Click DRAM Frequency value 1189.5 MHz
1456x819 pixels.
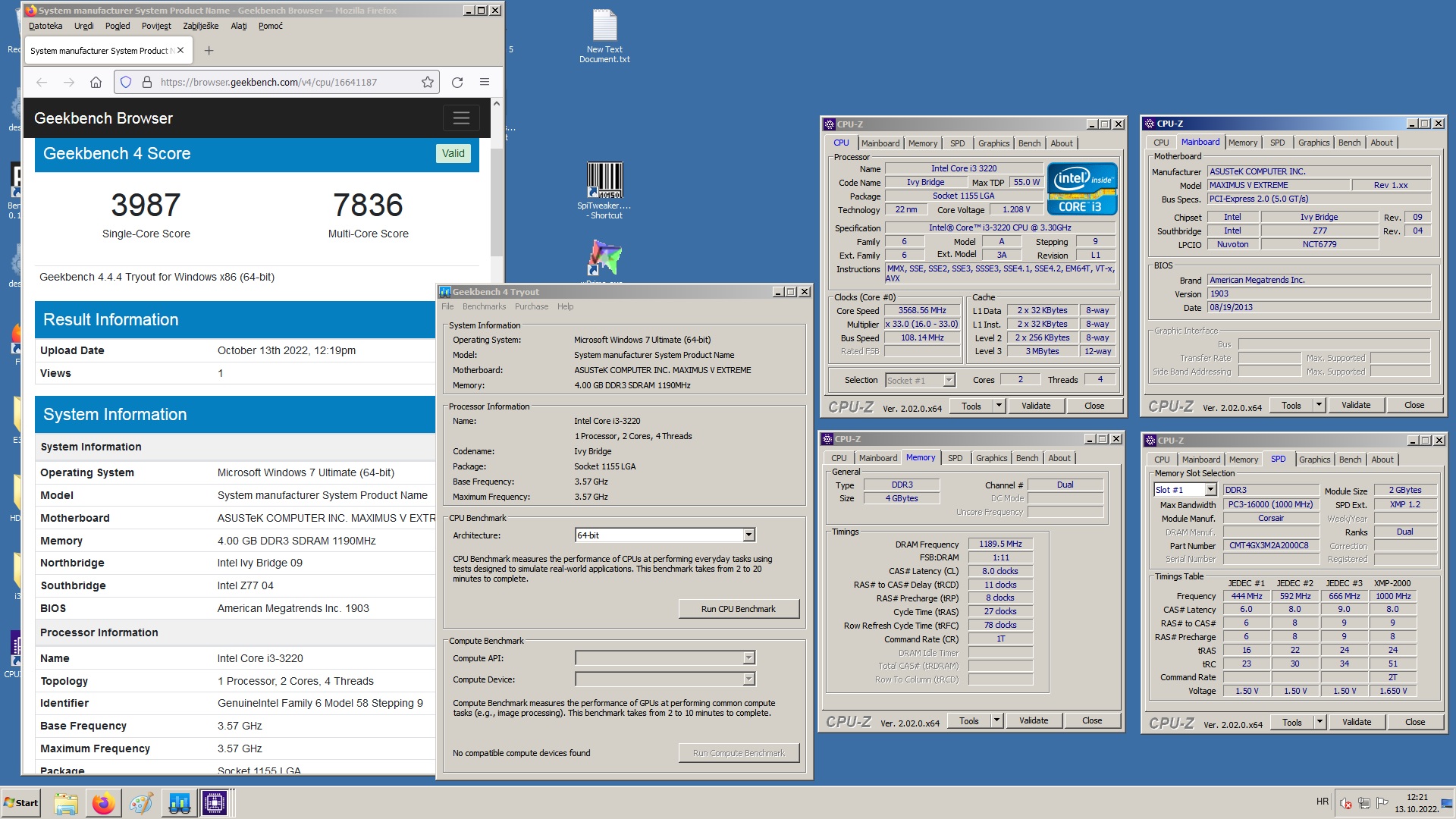click(1000, 544)
